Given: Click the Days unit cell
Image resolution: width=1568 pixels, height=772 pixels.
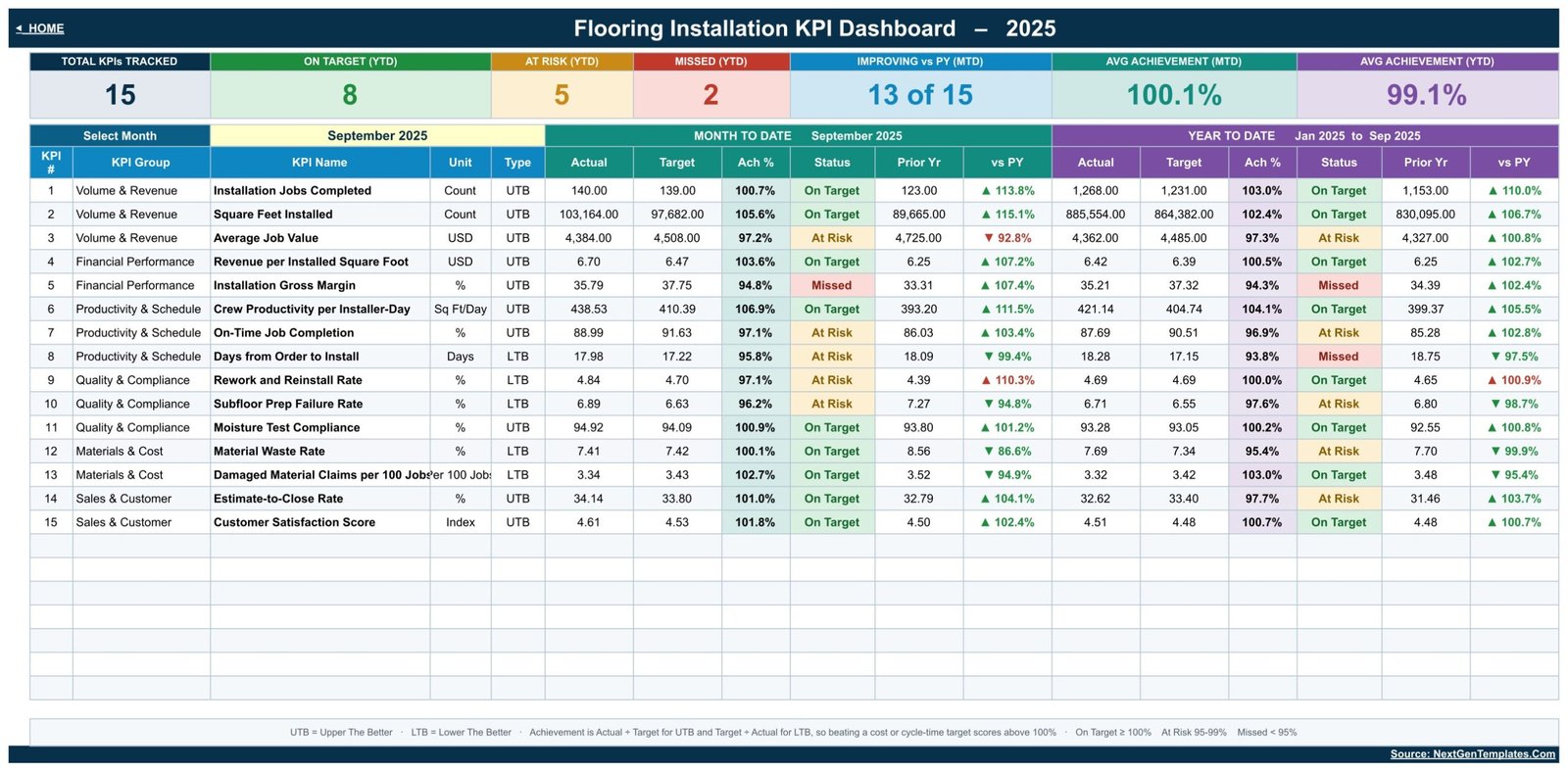Looking at the screenshot, I should tap(461, 357).
